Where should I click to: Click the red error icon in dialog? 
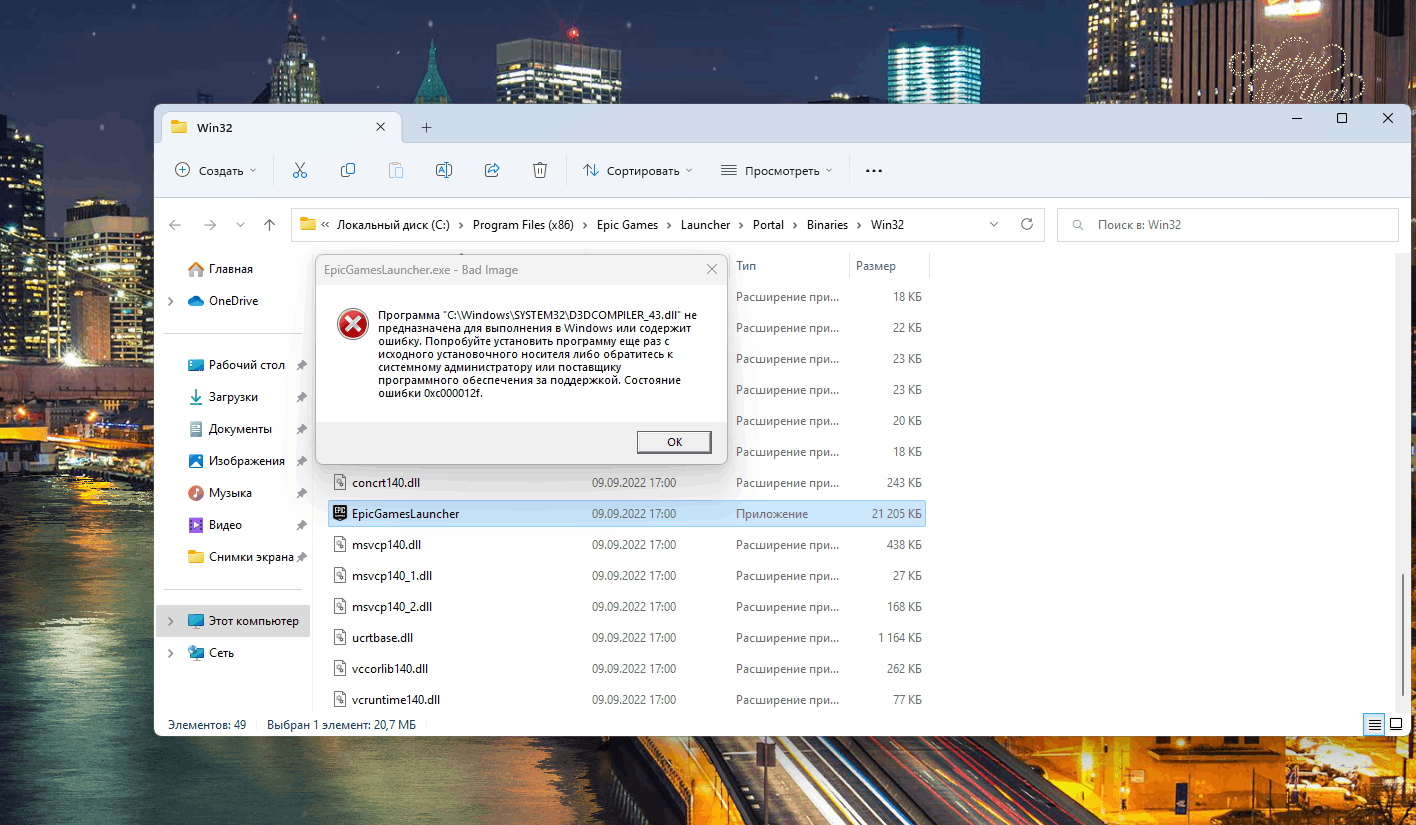[352, 324]
